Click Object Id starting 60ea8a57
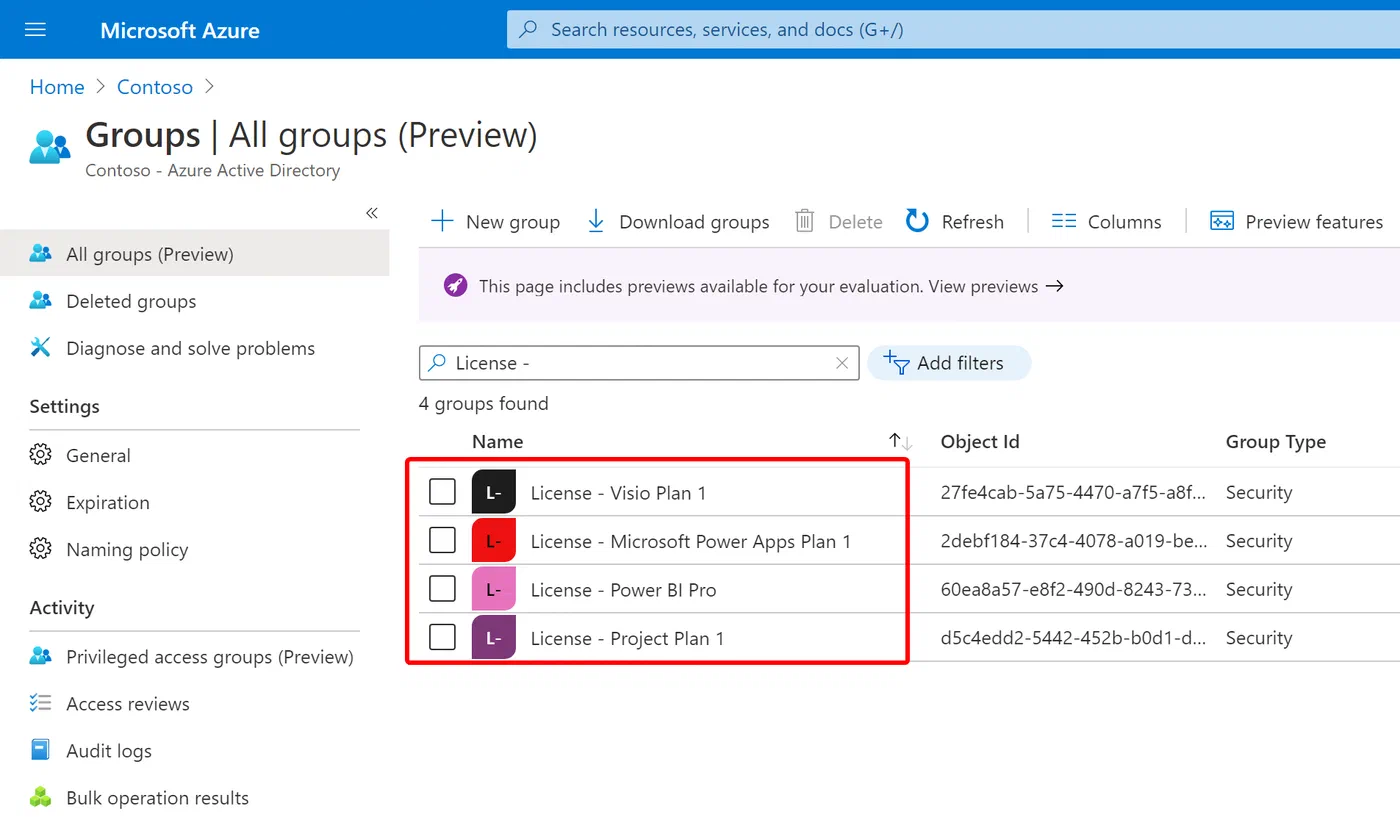1400x839 pixels. tap(1074, 589)
